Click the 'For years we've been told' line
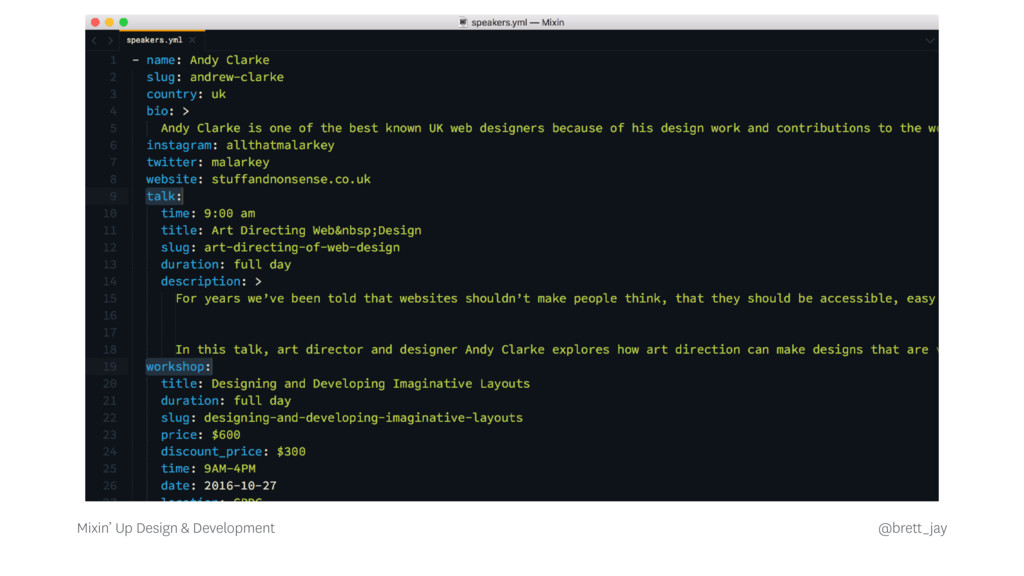Screen dimensions: 1024x576 556,298
